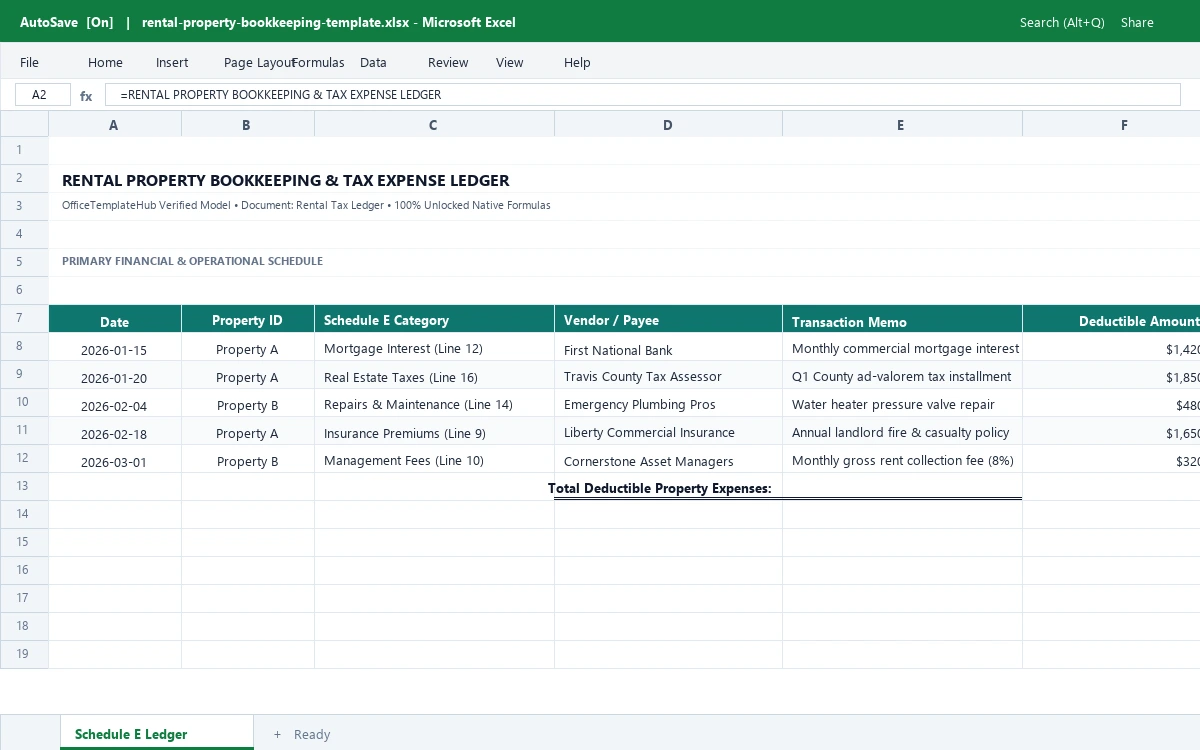Viewport: 1200px width, 750px height.
Task: Open the File menu
Action: click(x=29, y=62)
